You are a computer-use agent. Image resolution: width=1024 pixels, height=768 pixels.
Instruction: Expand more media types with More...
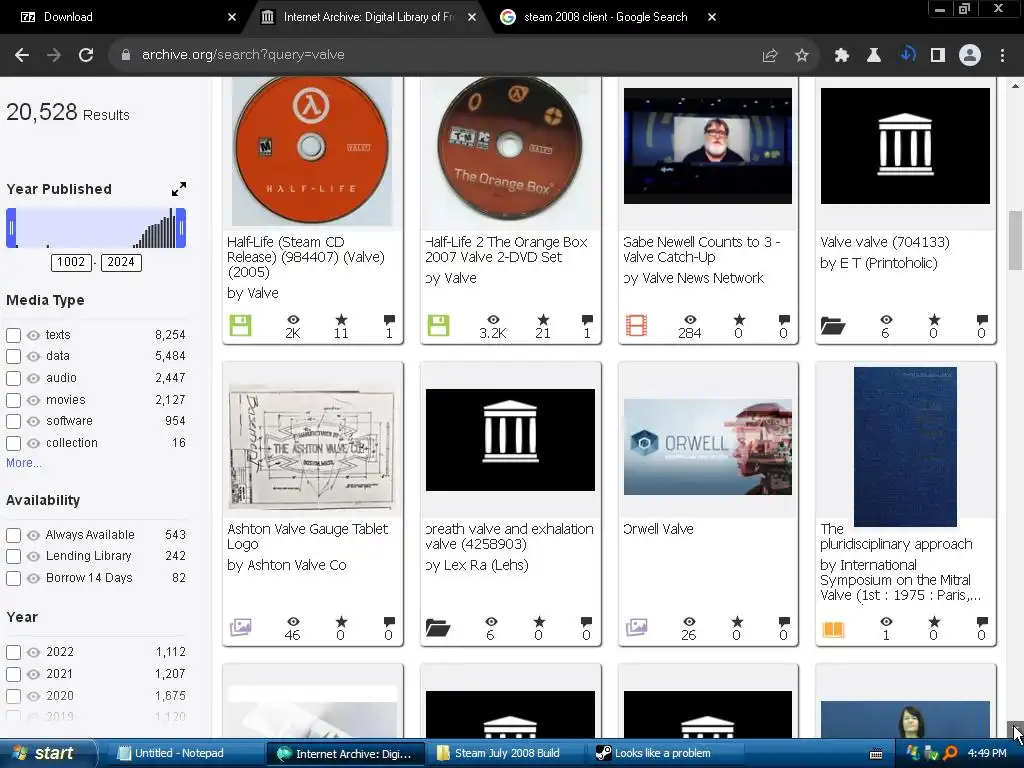point(24,463)
